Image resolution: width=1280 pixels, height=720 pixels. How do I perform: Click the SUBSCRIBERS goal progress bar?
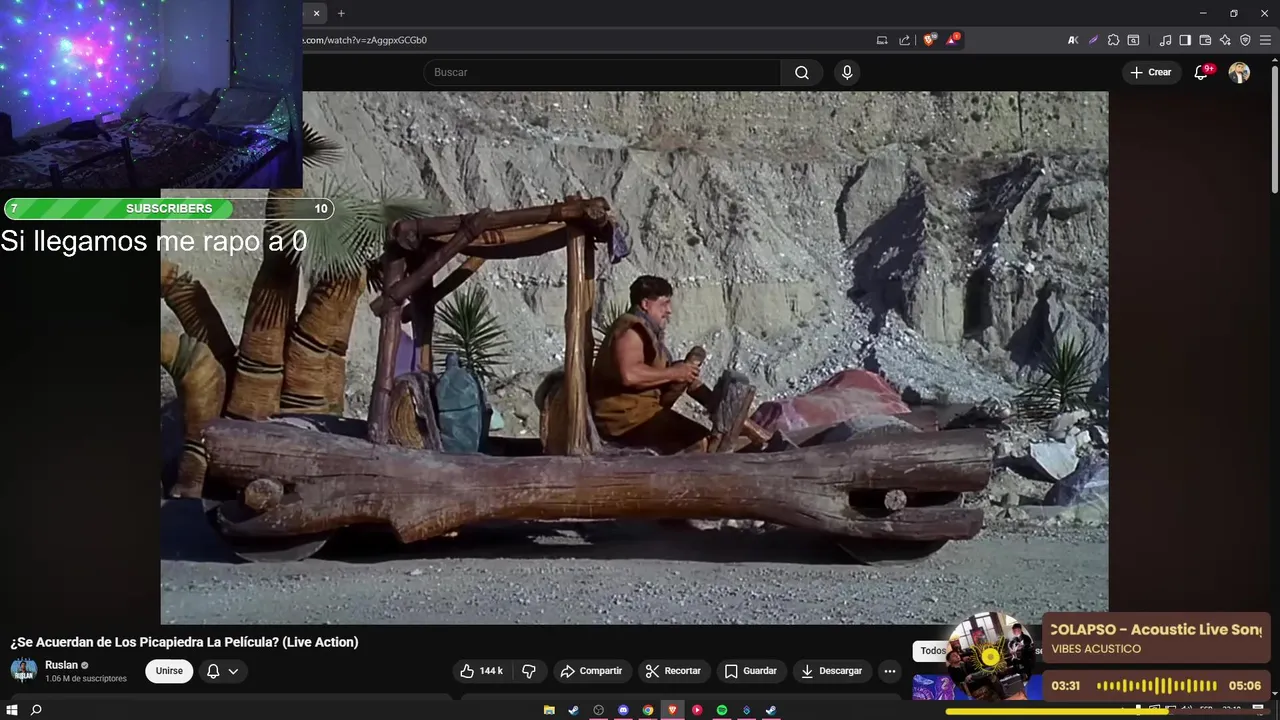[169, 208]
